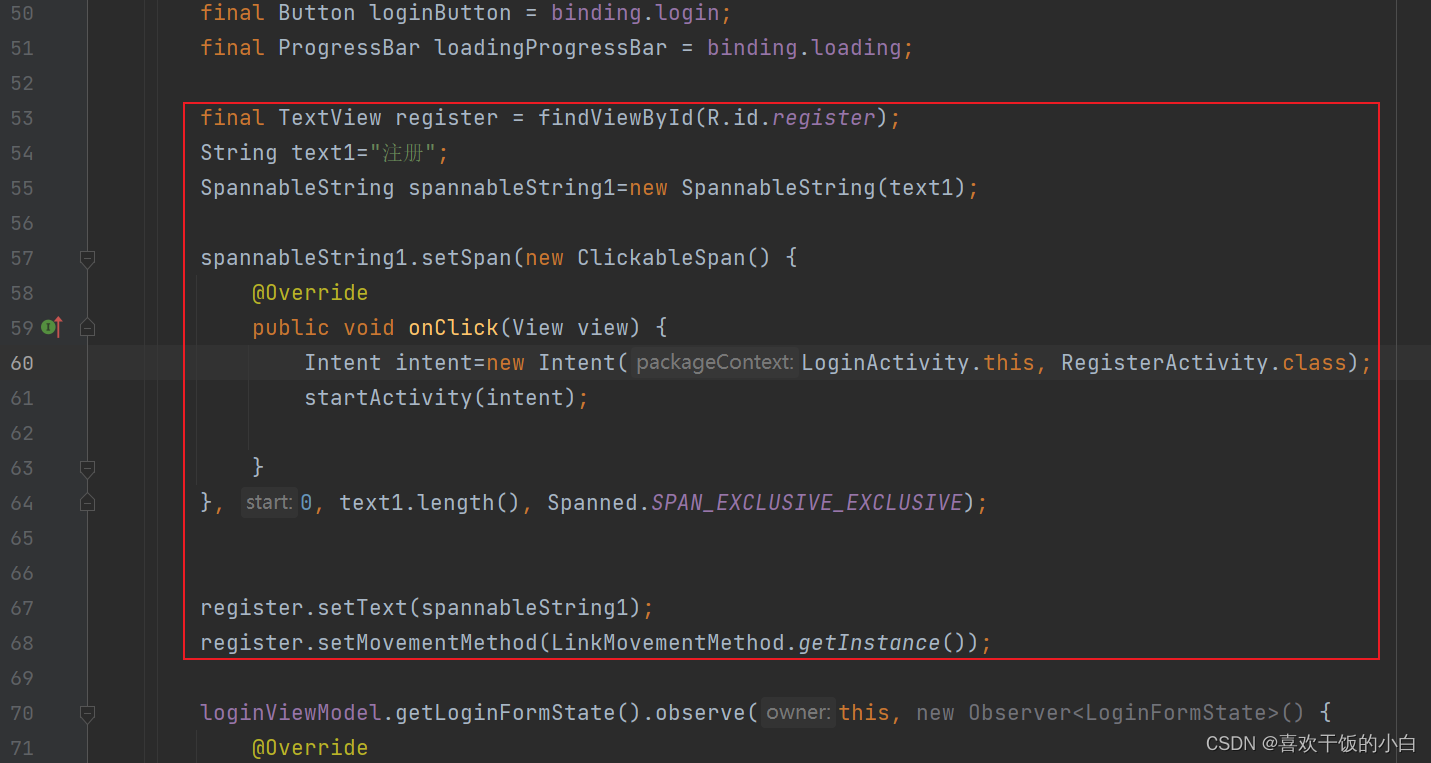Viewport: 1431px width, 763px height.
Task: Click 'SpannableString(text1)' constructor call
Action: [824, 188]
